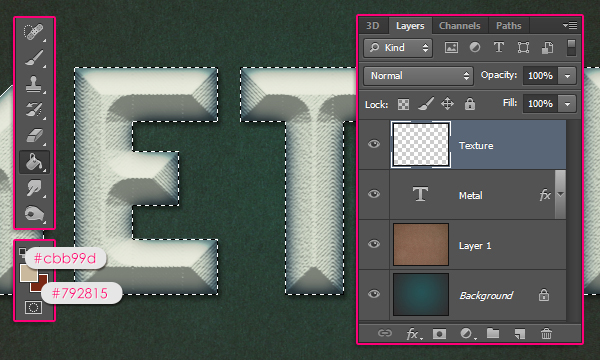
Task: Click the Fill value field
Action: [x=540, y=104]
